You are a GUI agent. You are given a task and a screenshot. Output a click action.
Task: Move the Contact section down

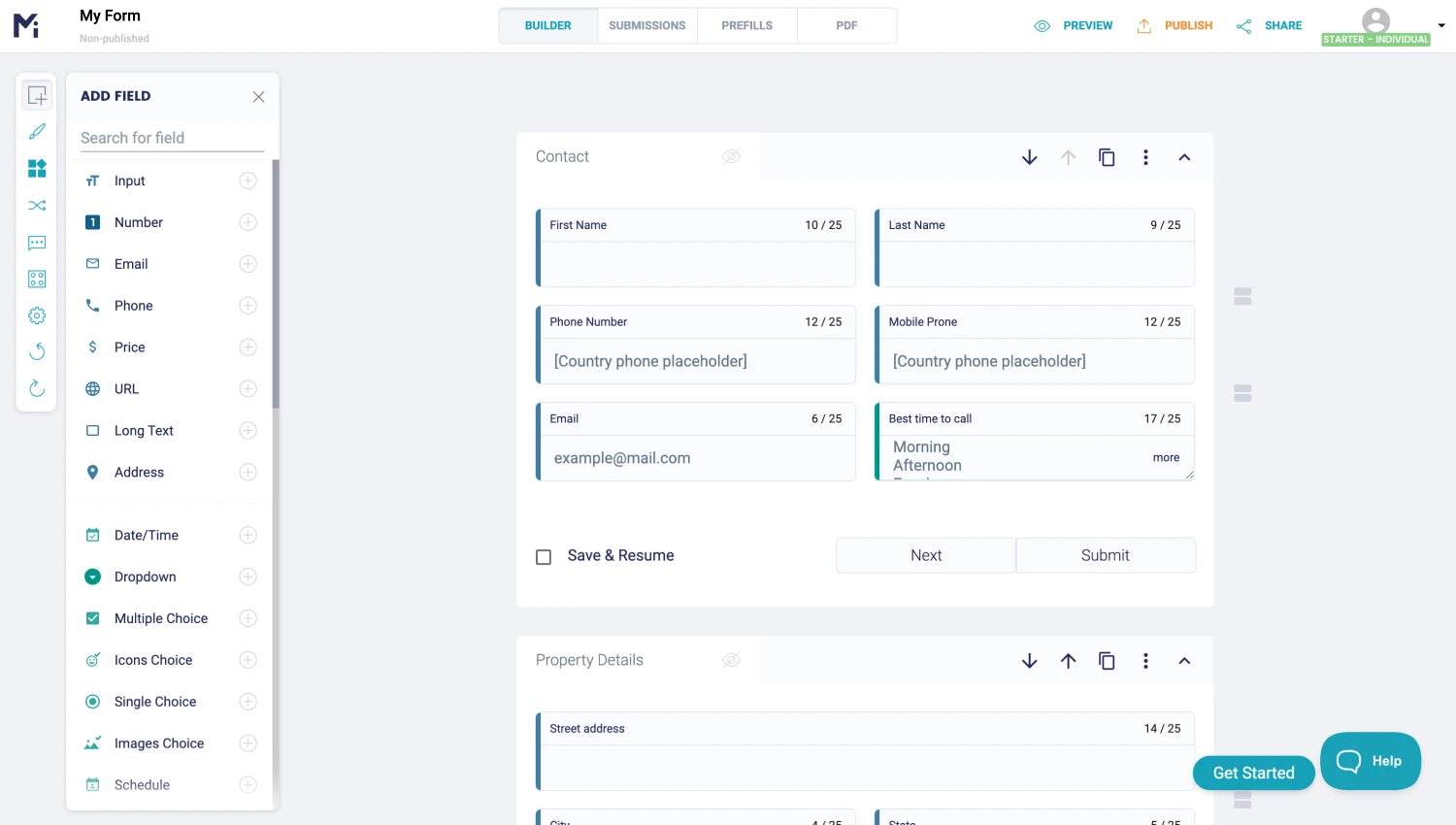1030,157
